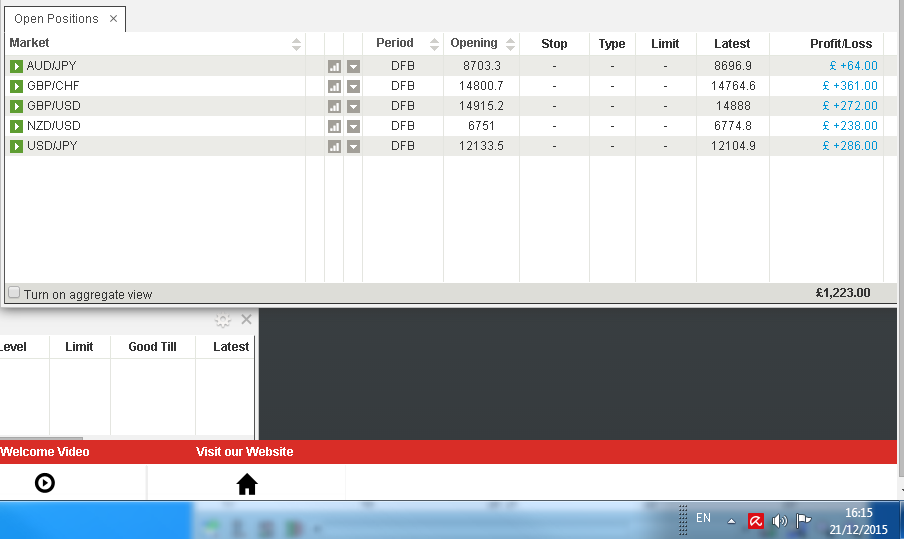Click the Latest header in Open Positions

[x=732, y=44]
